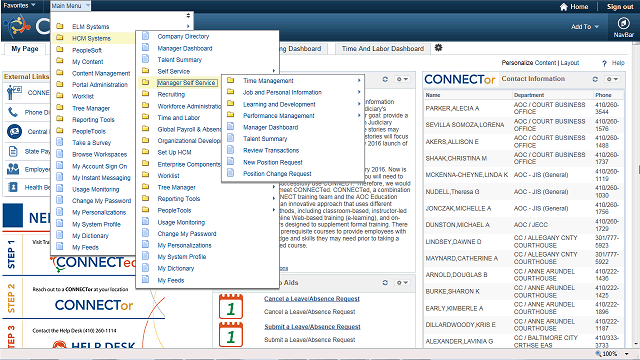Open Company Directory from HCM Systems
640x360 pixels.
[x=183, y=36]
